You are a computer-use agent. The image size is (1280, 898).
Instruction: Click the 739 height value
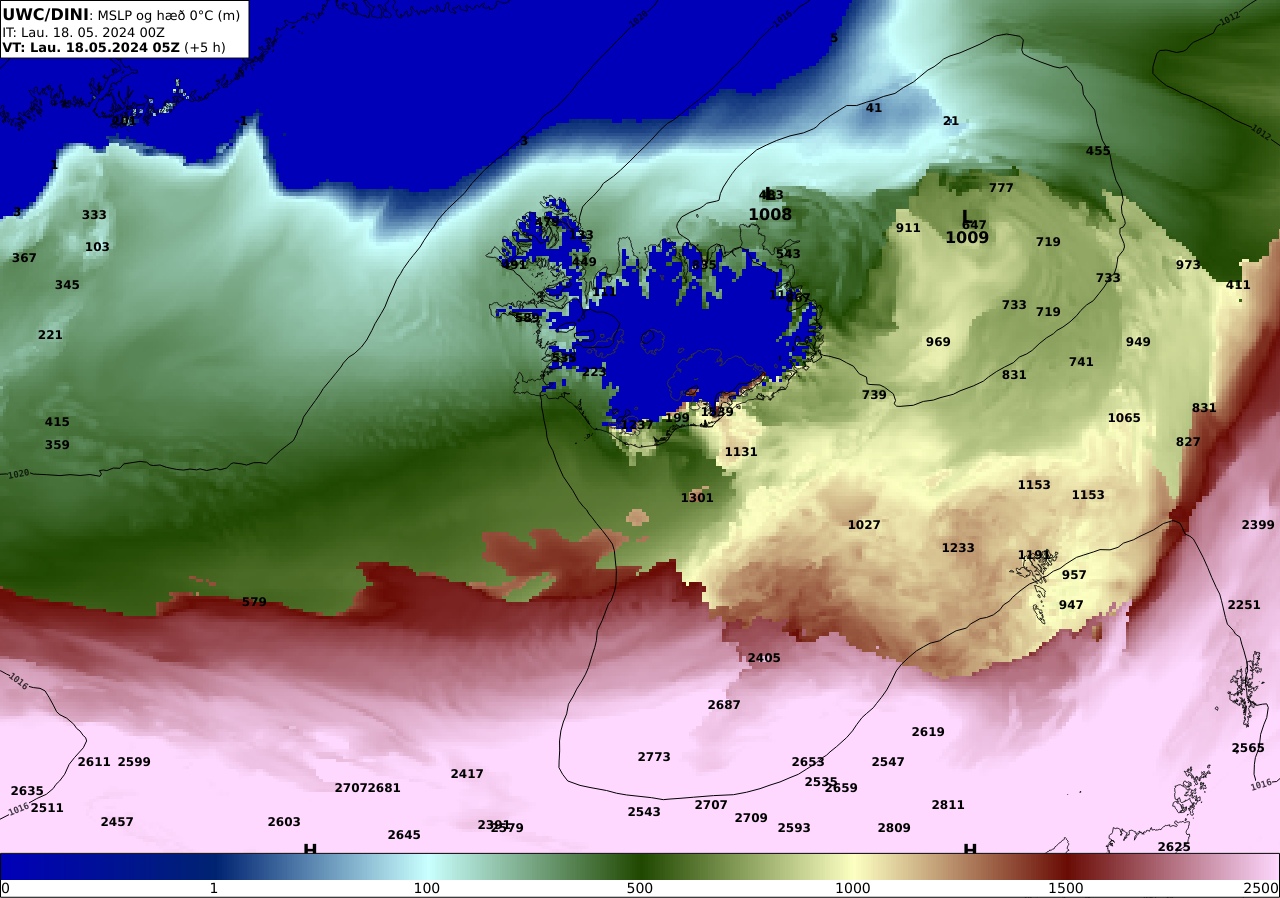[x=874, y=395]
